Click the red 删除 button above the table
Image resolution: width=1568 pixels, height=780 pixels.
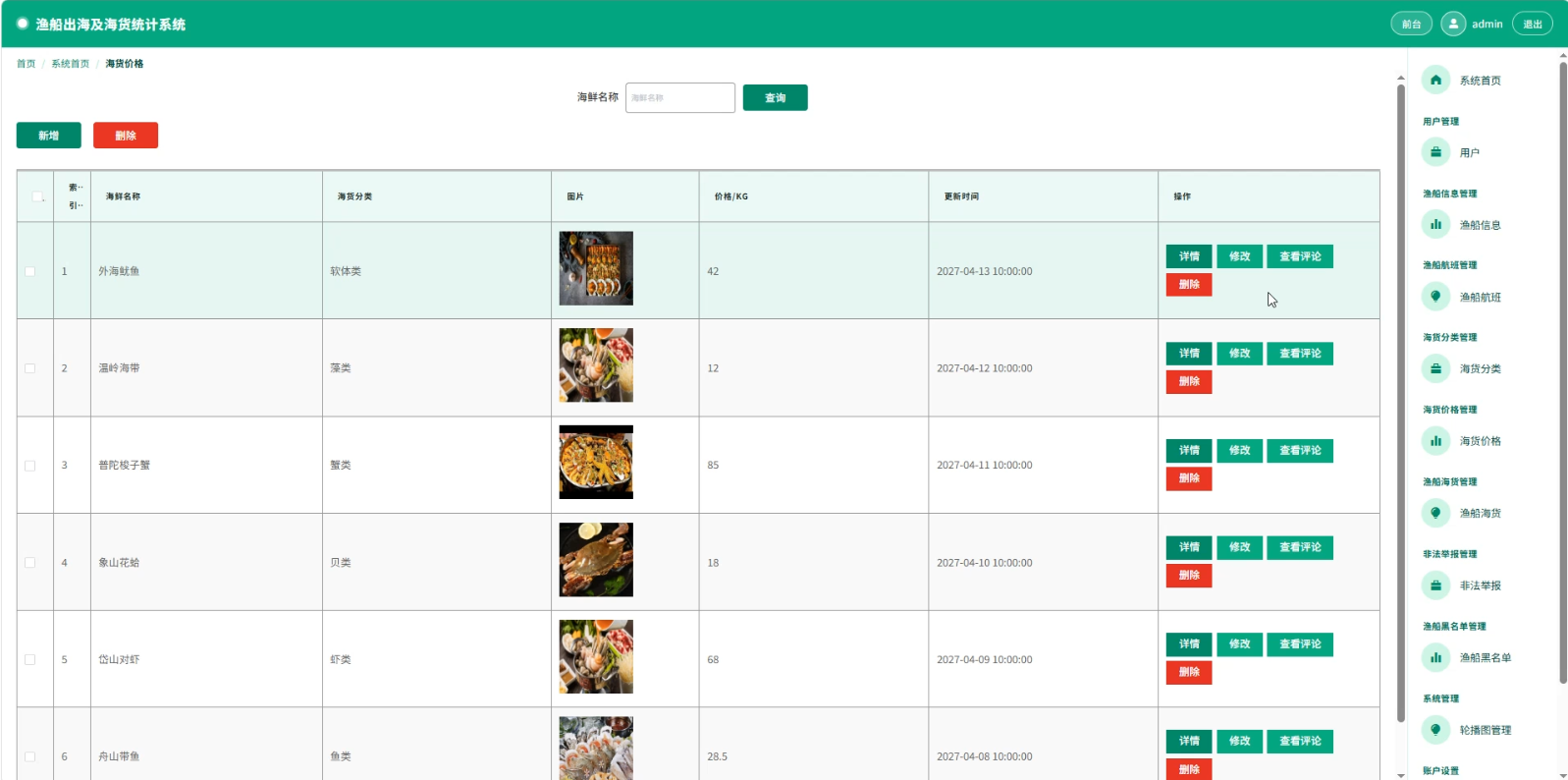coord(126,136)
